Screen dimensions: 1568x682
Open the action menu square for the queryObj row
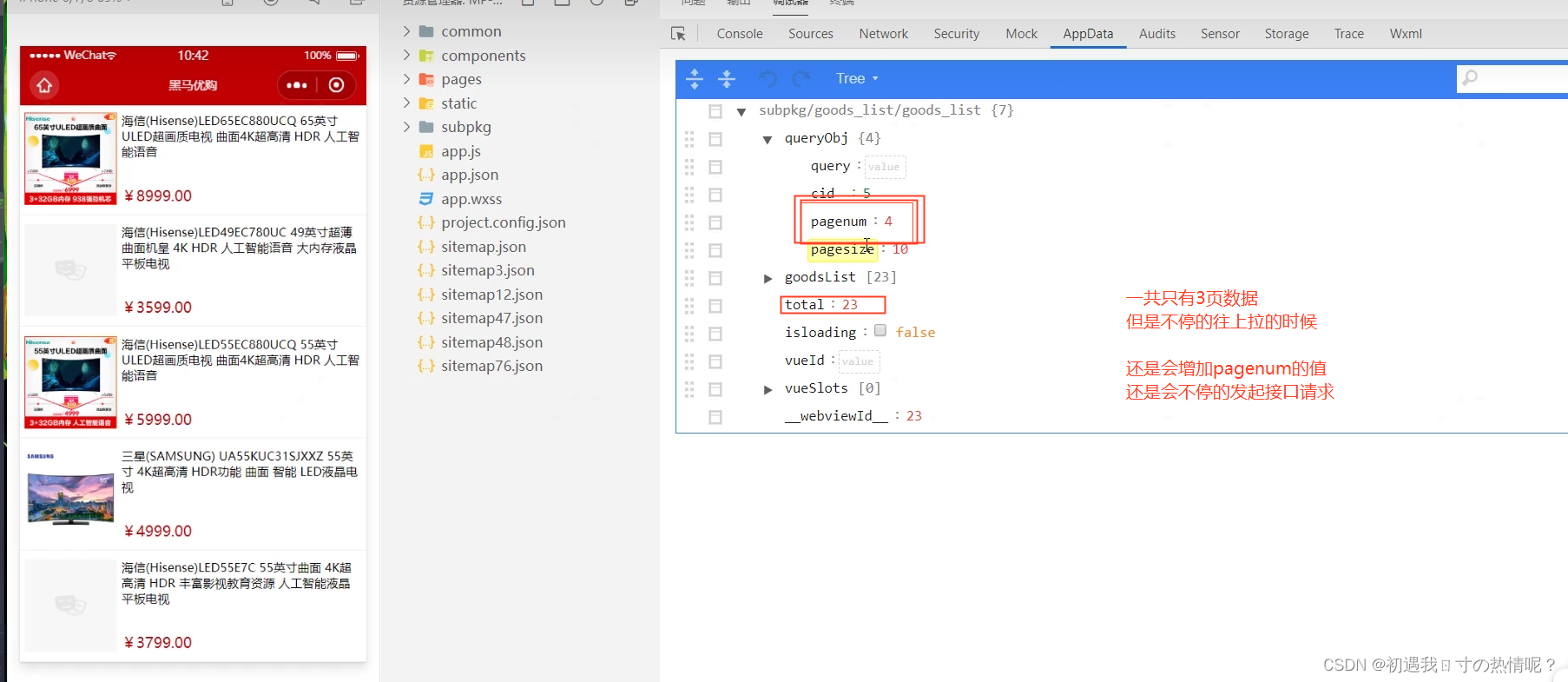tap(715, 139)
